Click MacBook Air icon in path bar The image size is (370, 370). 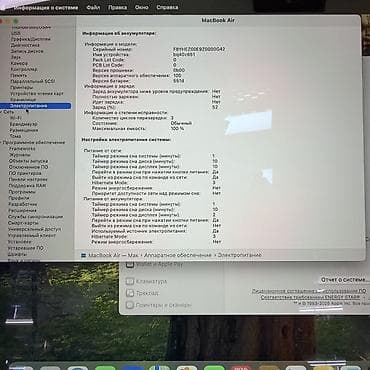(84, 256)
